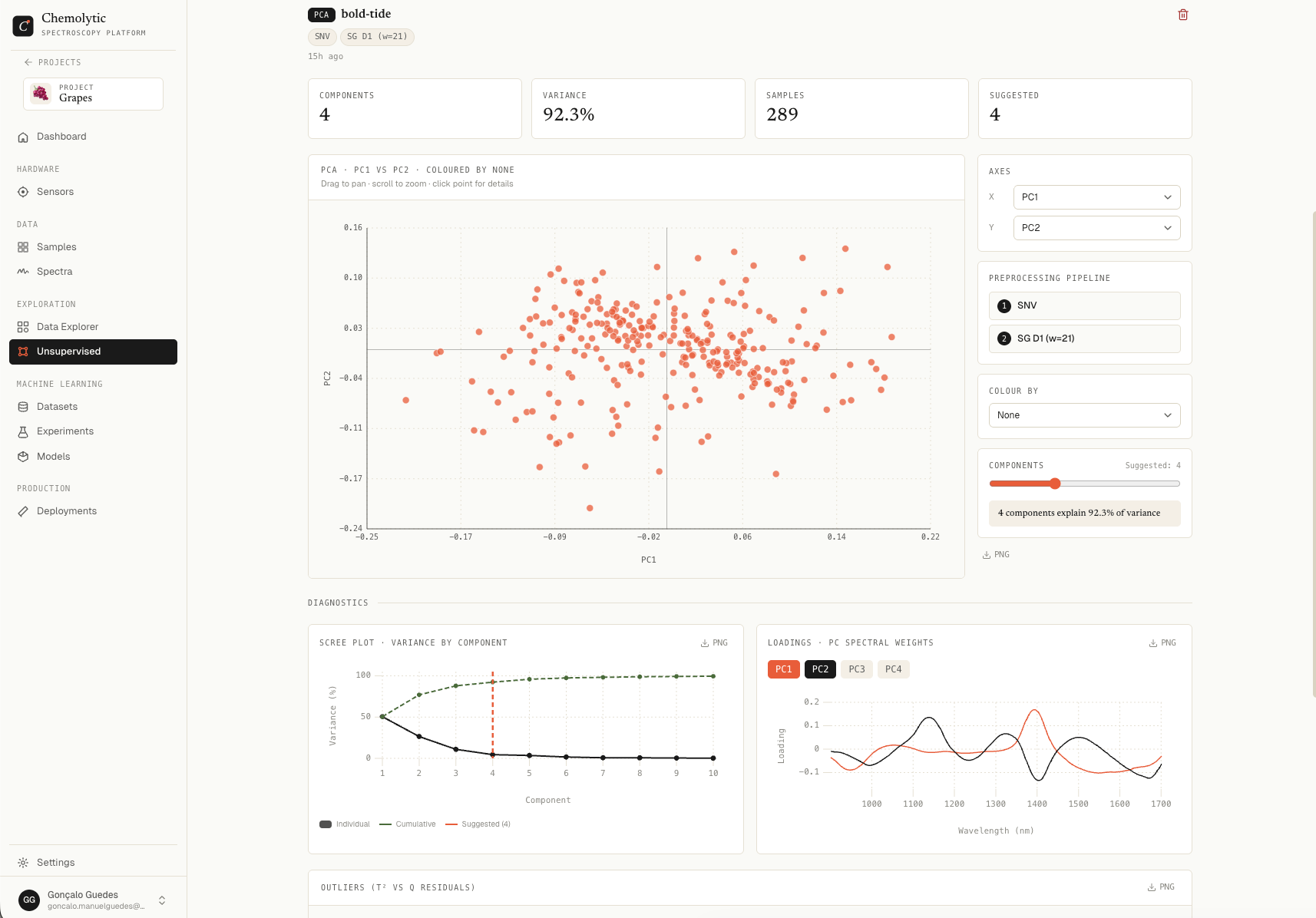Toggle PC2 loadings tab
Viewport: 1316px width, 918px height.
(x=820, y=669)
